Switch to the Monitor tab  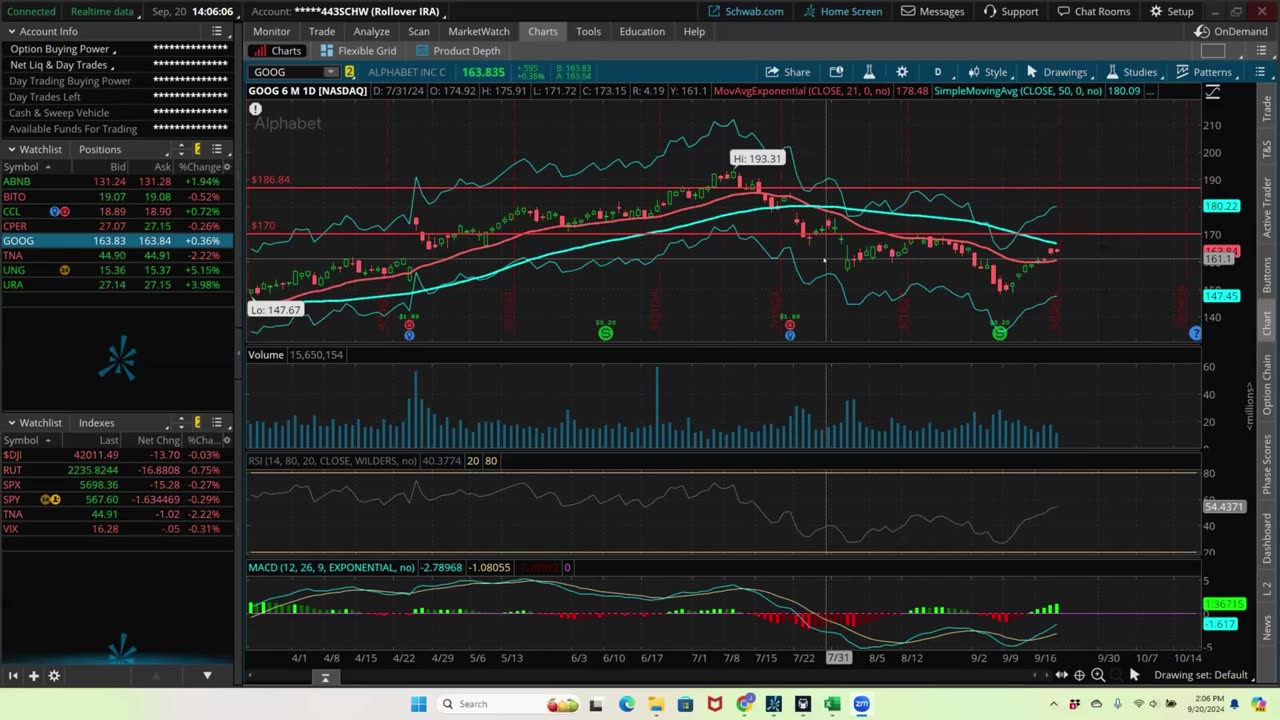[x=271, y=31]
